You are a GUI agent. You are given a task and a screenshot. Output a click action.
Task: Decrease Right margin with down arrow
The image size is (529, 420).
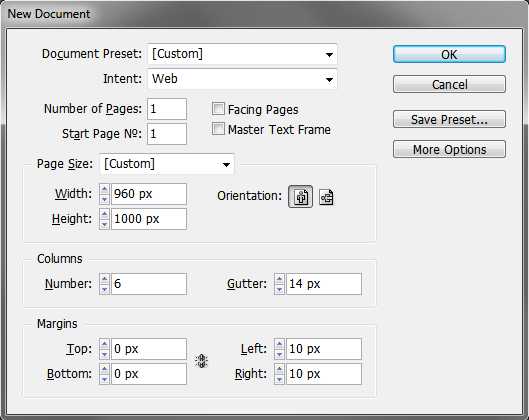coord(279,379)
